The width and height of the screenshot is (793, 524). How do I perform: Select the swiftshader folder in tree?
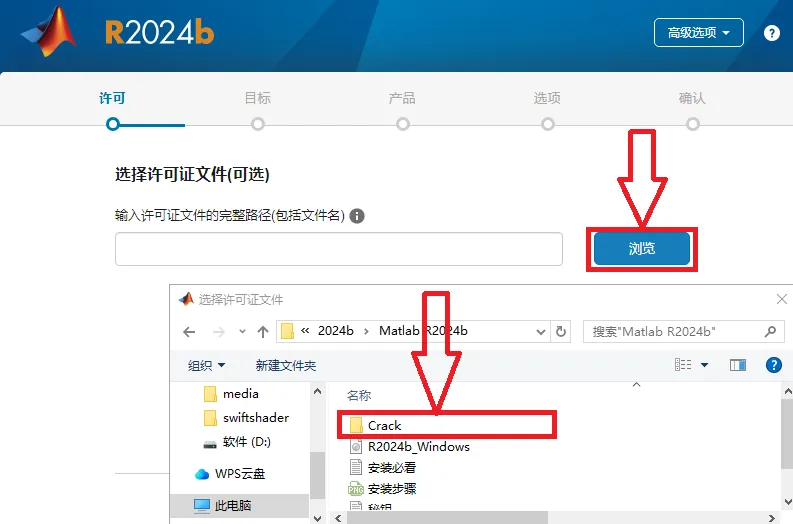click(246, 418)
